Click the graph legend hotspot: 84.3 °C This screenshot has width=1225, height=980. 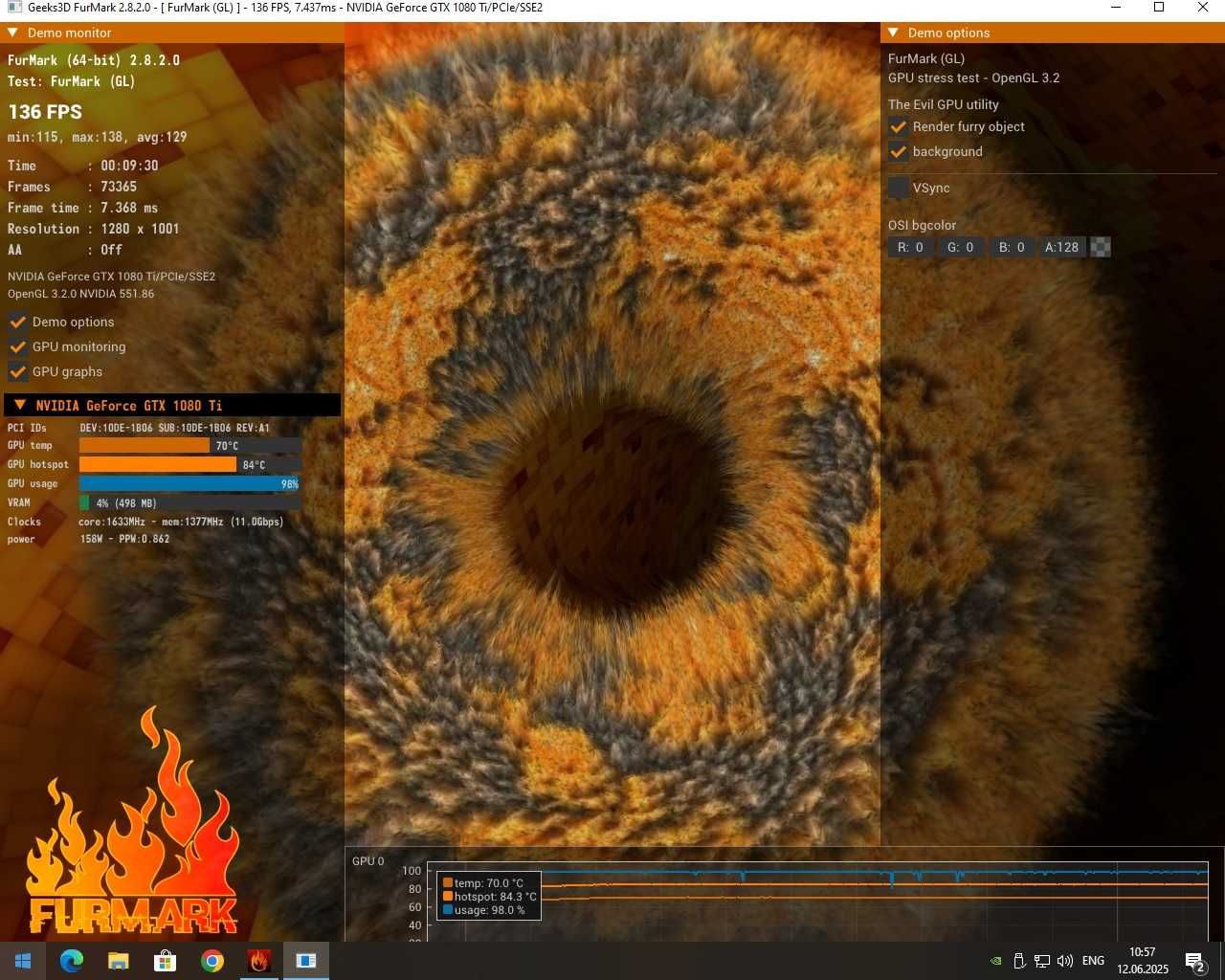pos(489,897)
